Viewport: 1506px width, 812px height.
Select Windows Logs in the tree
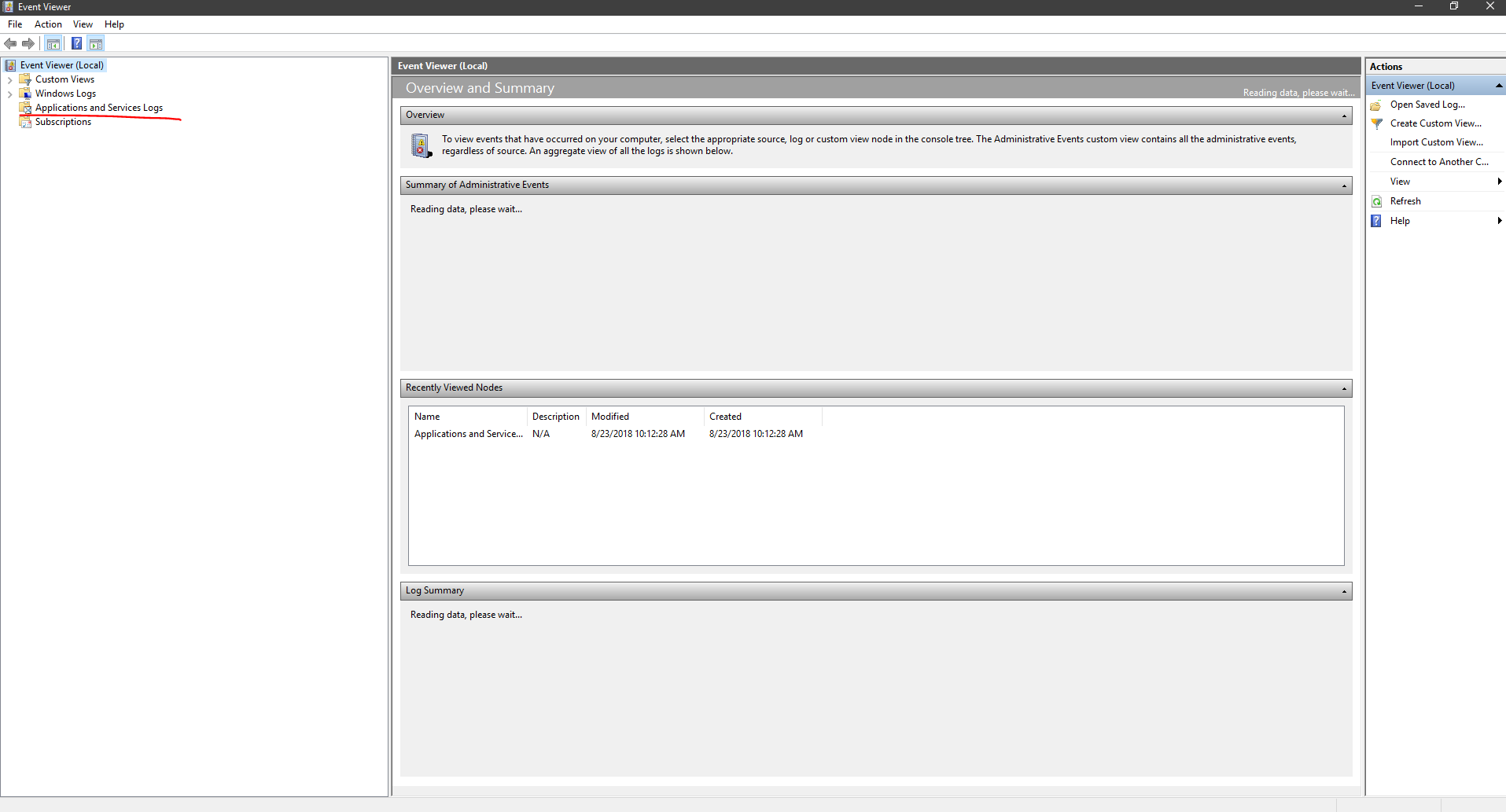(65, 94)
